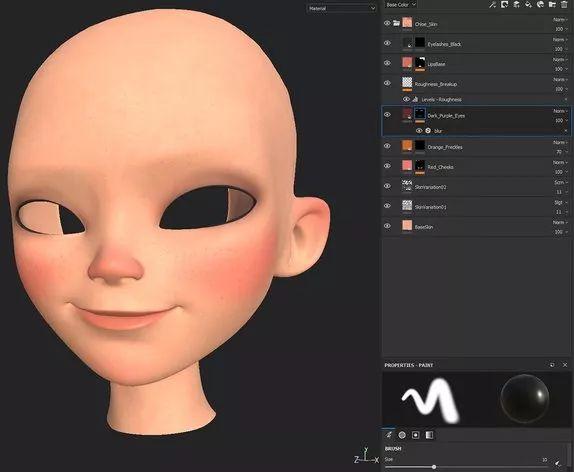Select the Eyelashes_Black layer name
This screenshot has height=472, width=574.
pyautogui.click(x=444, y=44)
